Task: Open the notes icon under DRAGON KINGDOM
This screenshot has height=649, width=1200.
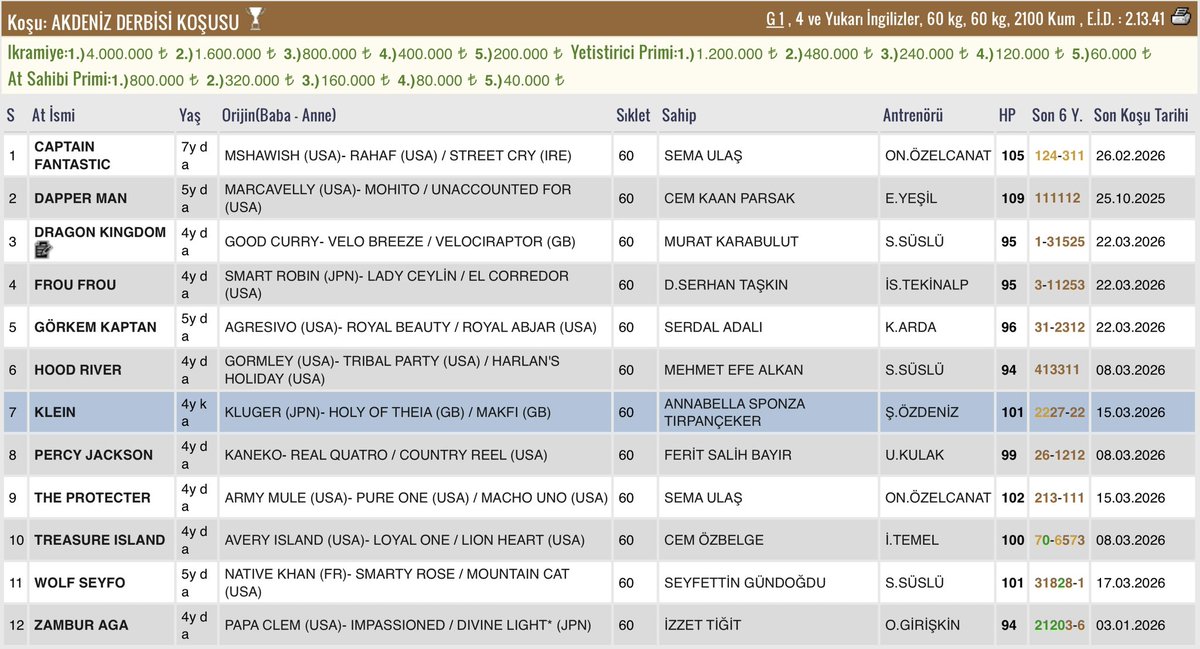Action: [43, 251]
